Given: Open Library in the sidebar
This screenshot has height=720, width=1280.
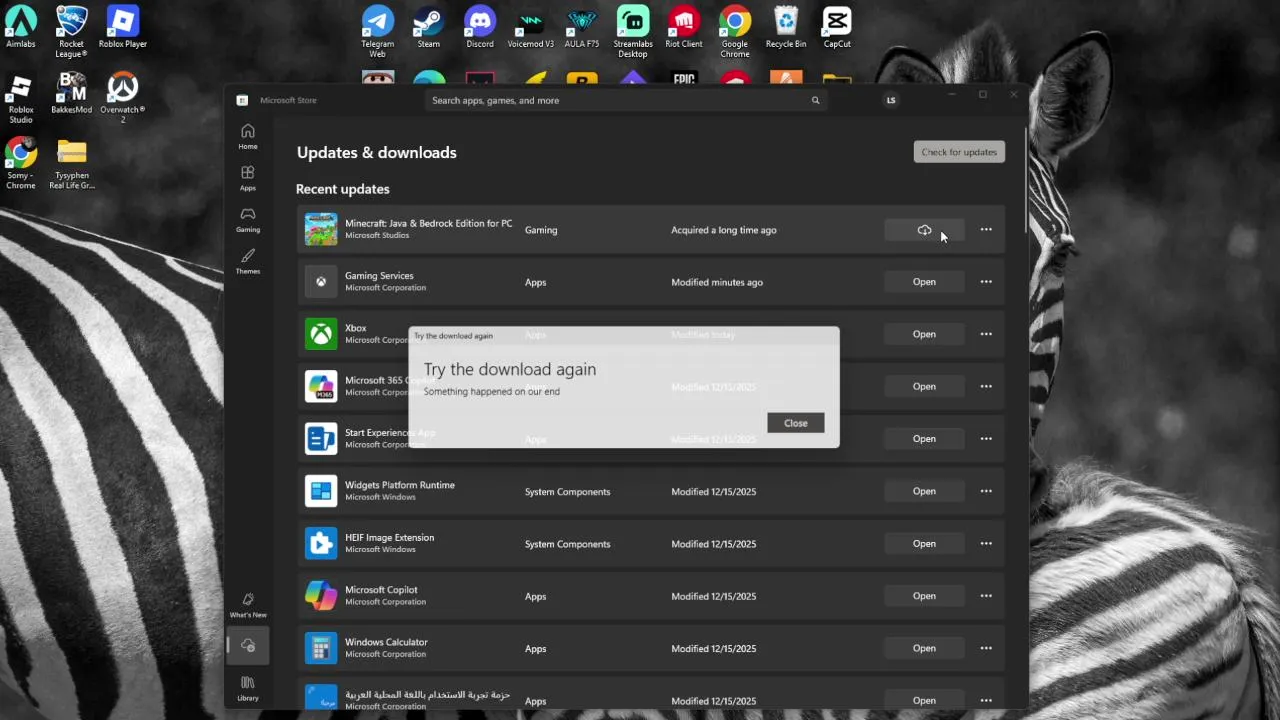Looking at the screenshot, I should pos(248,688).
